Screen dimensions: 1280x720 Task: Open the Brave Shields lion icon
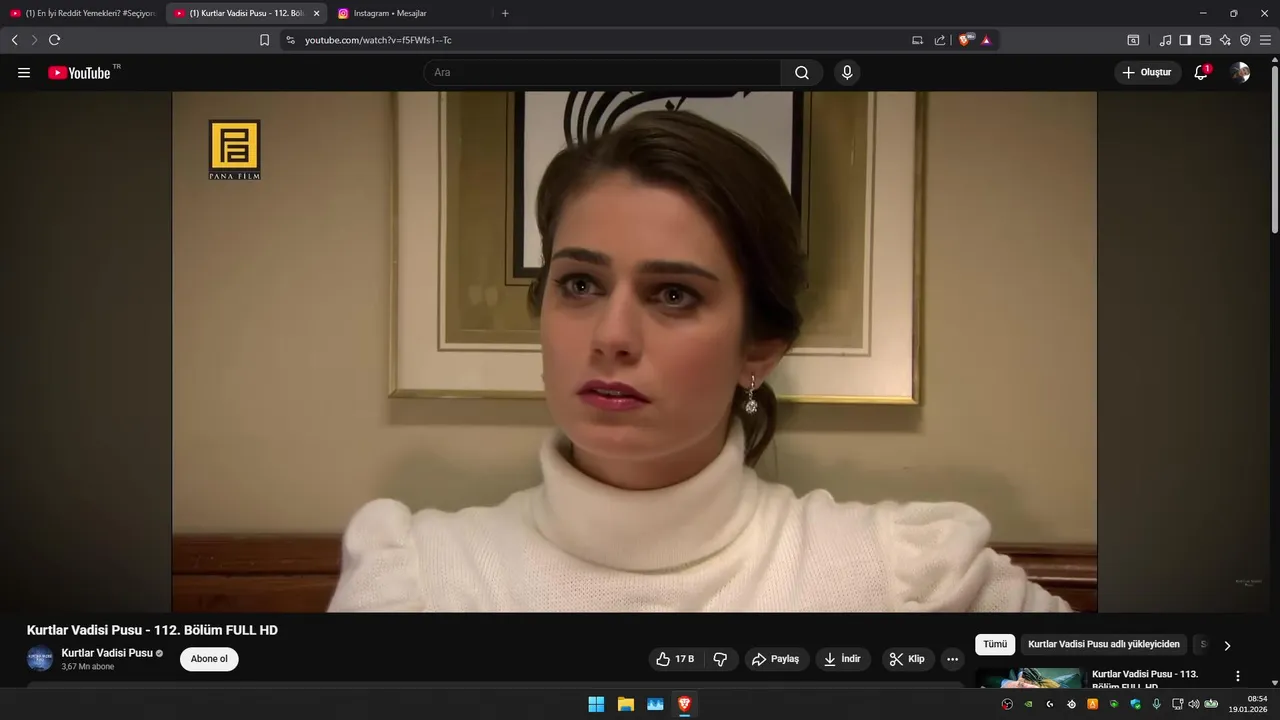click(x=965, y=40)
